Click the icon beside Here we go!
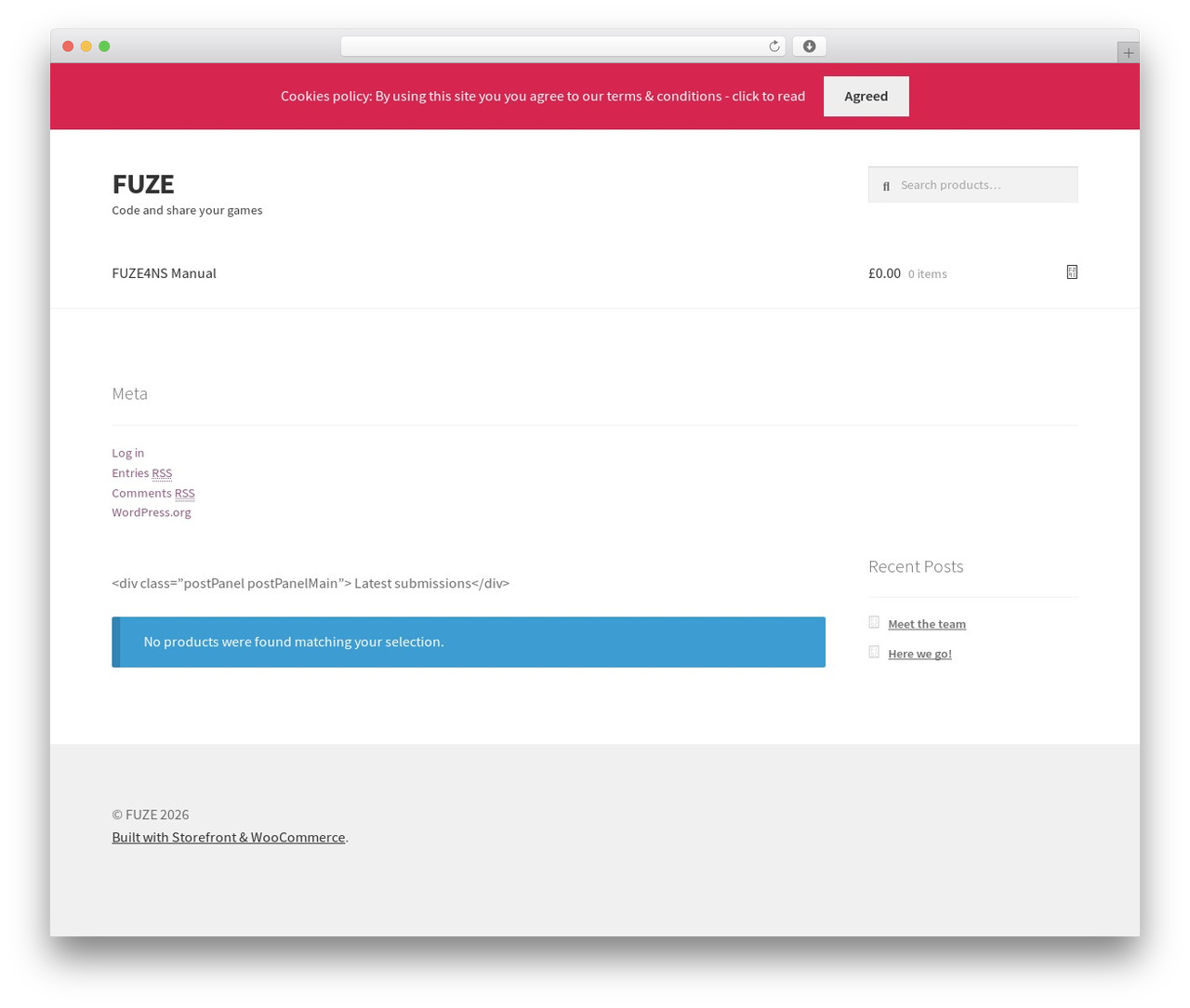The width and height of the screenshot is (1190, 1008). point(874,652)
